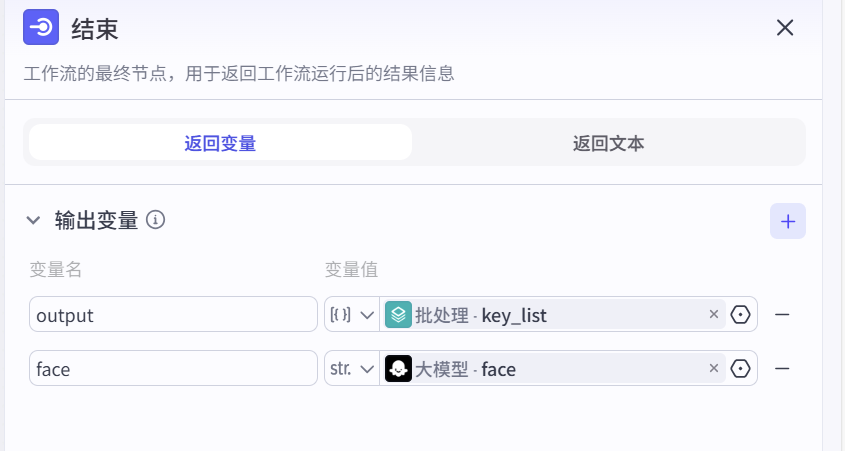
Task: Open type dropdown for output variable
Action: [x=351, y=315]
